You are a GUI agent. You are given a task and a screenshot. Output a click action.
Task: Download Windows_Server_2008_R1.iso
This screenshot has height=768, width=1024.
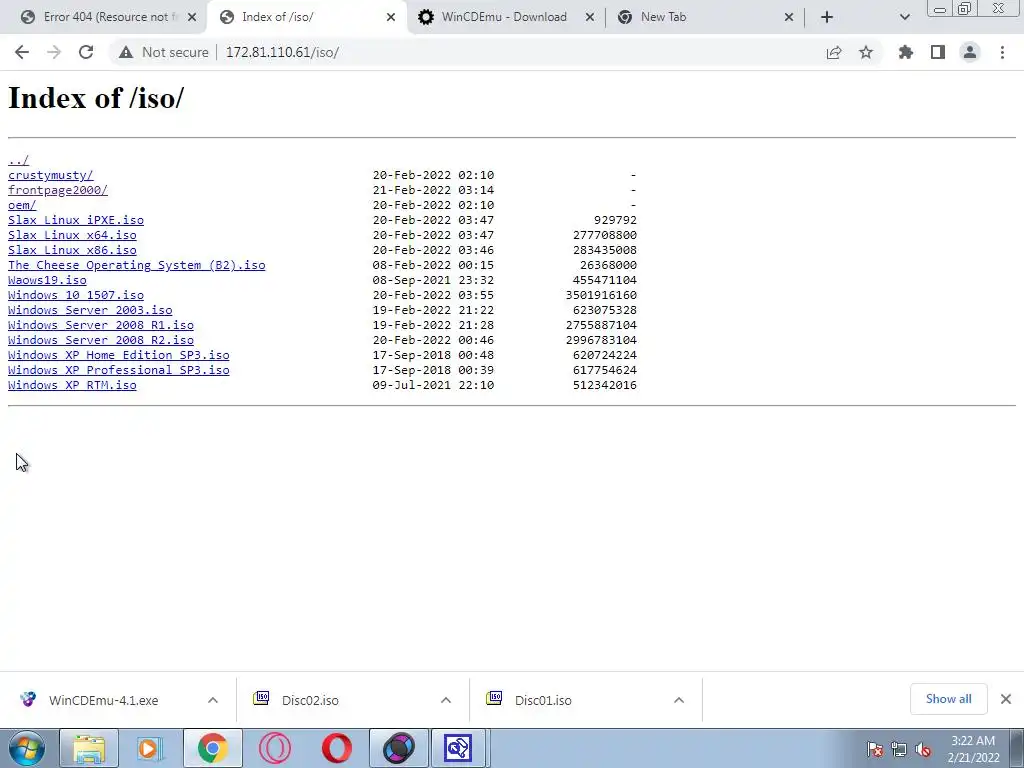coord(101,325)
